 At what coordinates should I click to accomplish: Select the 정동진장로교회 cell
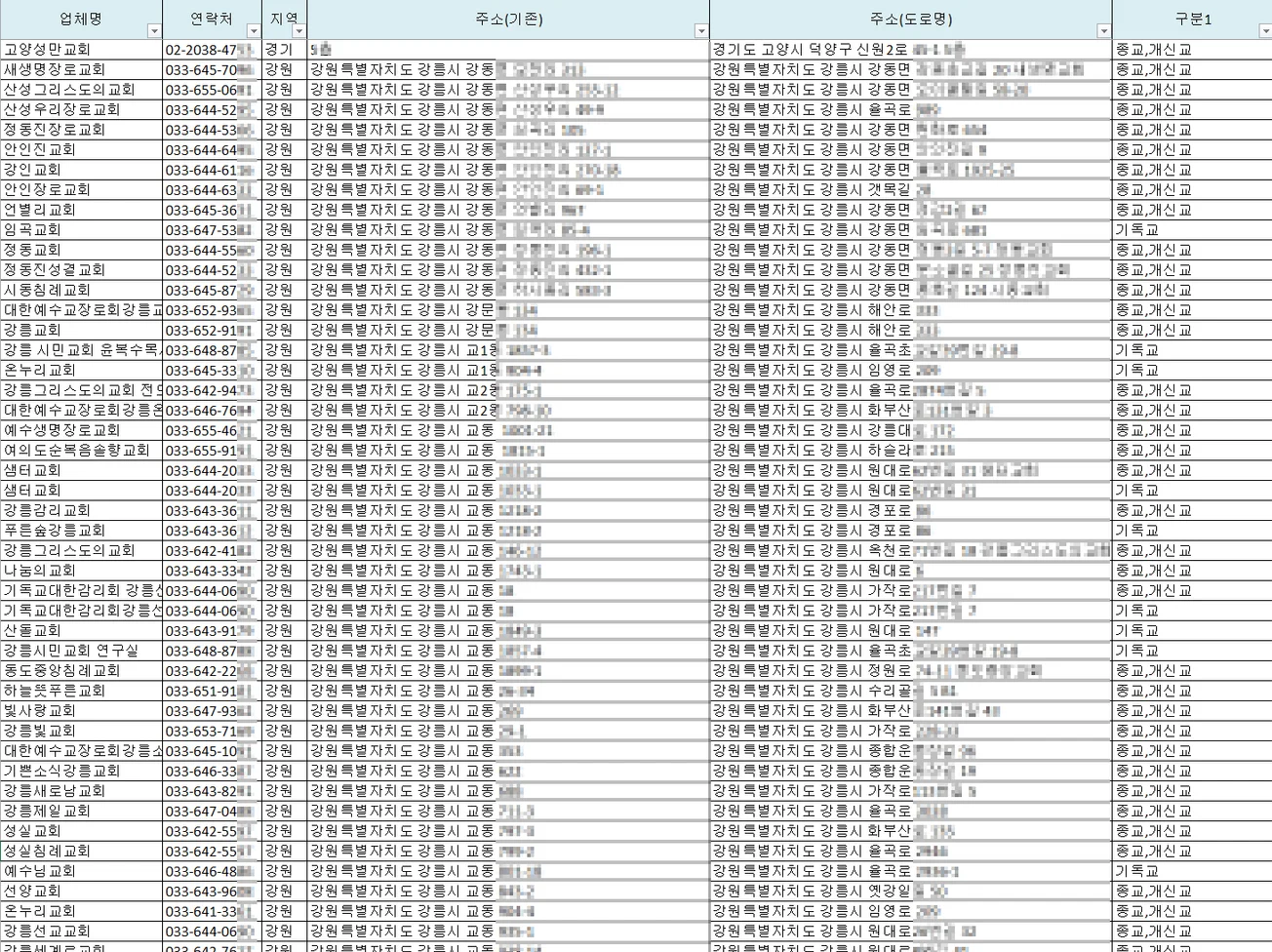81,129
